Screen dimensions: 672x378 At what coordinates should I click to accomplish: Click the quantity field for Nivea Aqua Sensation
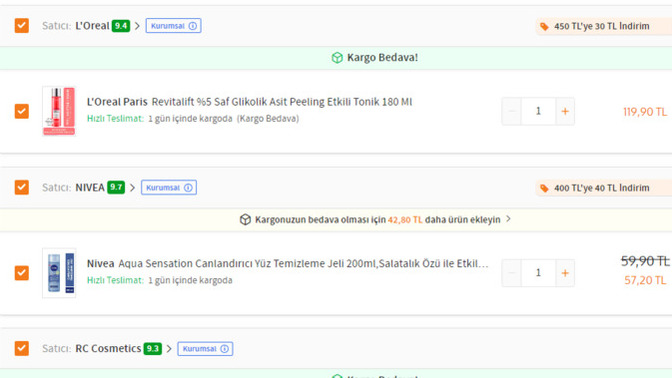pyautogui.click(x=538, y=273)
